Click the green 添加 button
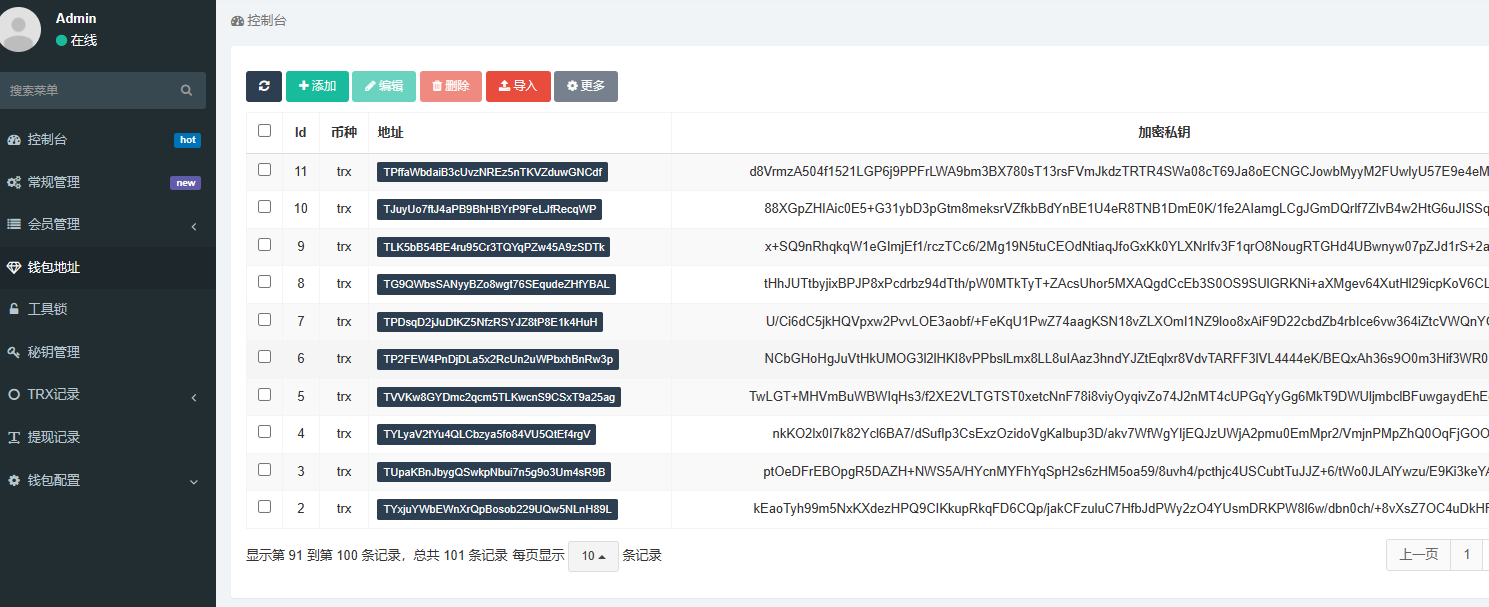Image resolution: width=1489 pixels, height=607 pixels. [317, 86]
